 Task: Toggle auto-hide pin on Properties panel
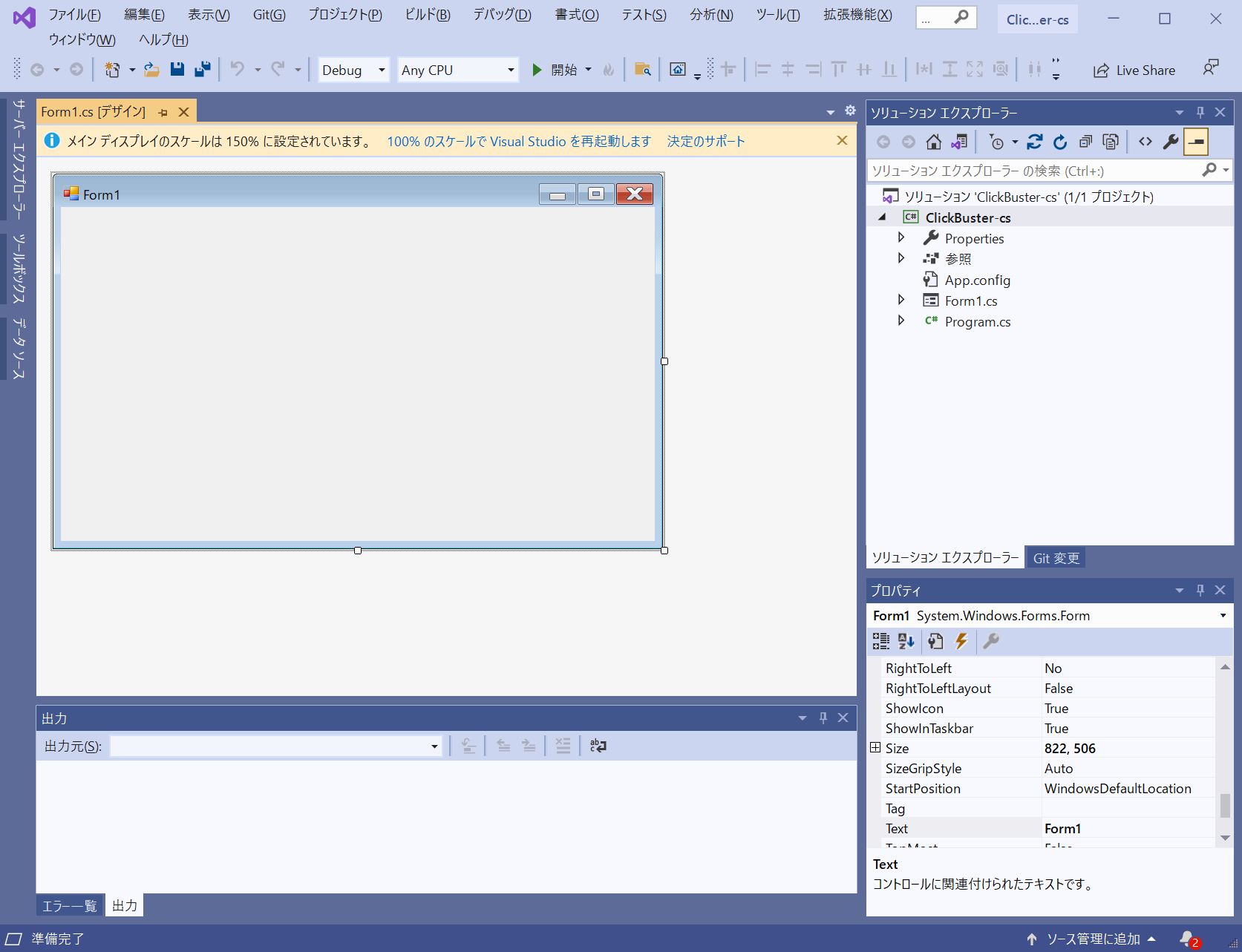(x=1200, y=590)
